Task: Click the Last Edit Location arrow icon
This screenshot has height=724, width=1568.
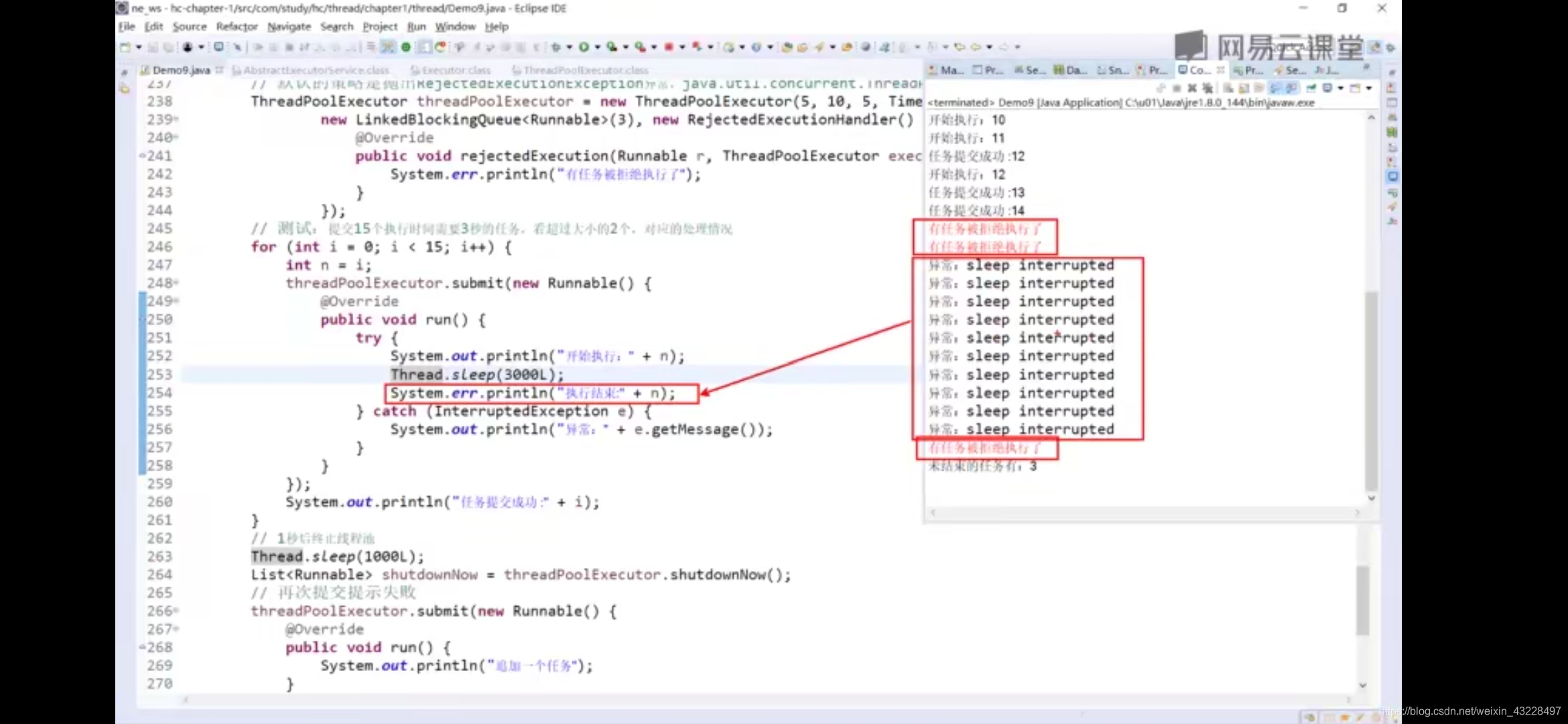Action: [960, 47]
